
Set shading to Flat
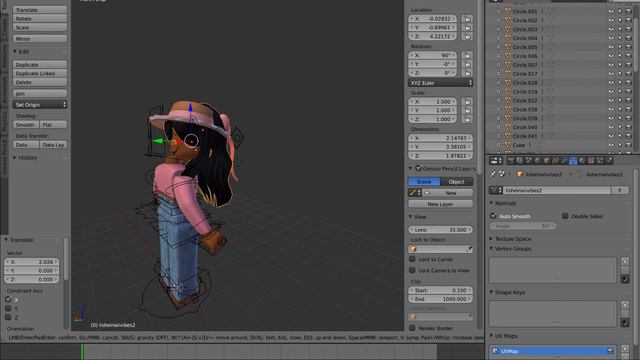coord(53,124)
